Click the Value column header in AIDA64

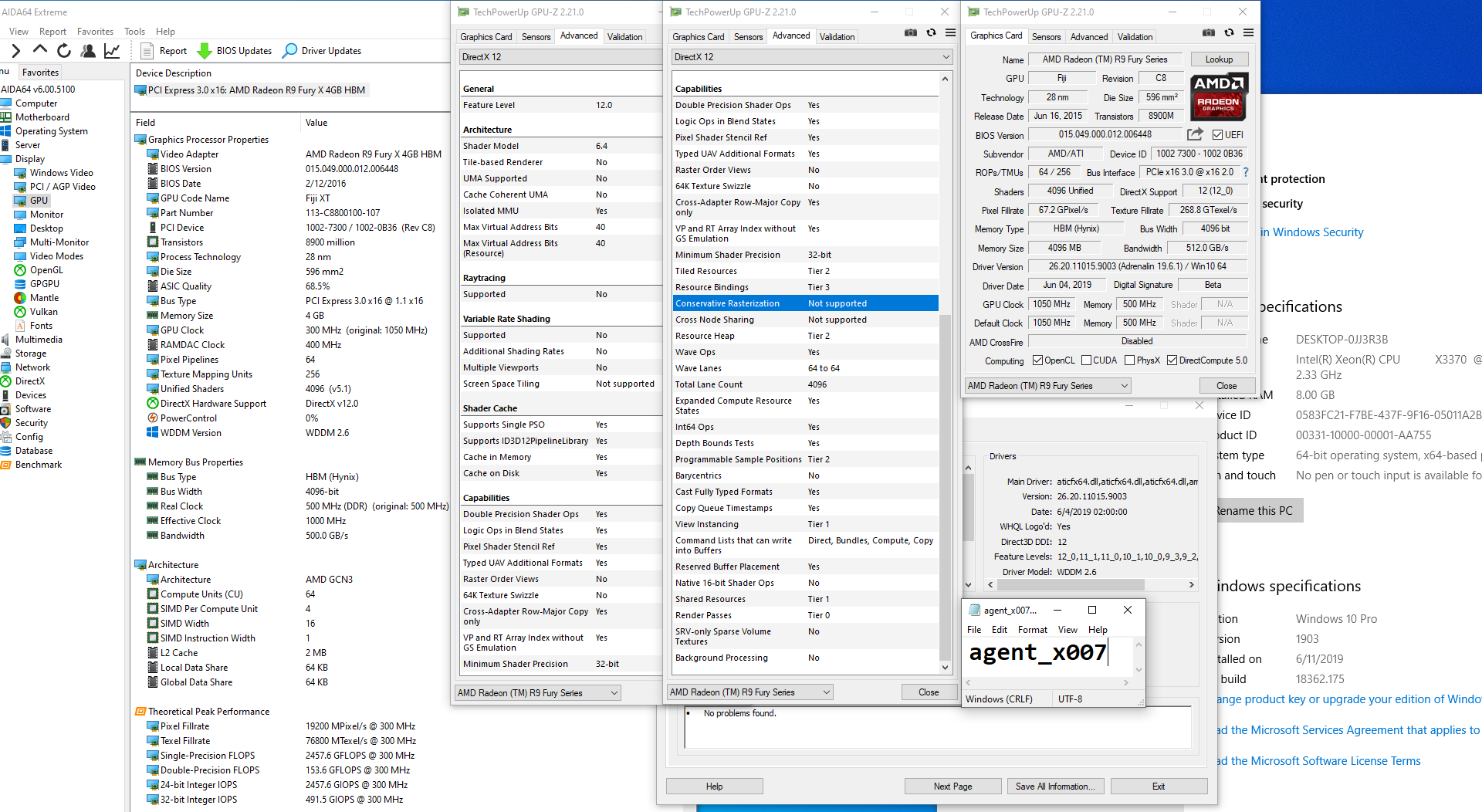point(316,123)
